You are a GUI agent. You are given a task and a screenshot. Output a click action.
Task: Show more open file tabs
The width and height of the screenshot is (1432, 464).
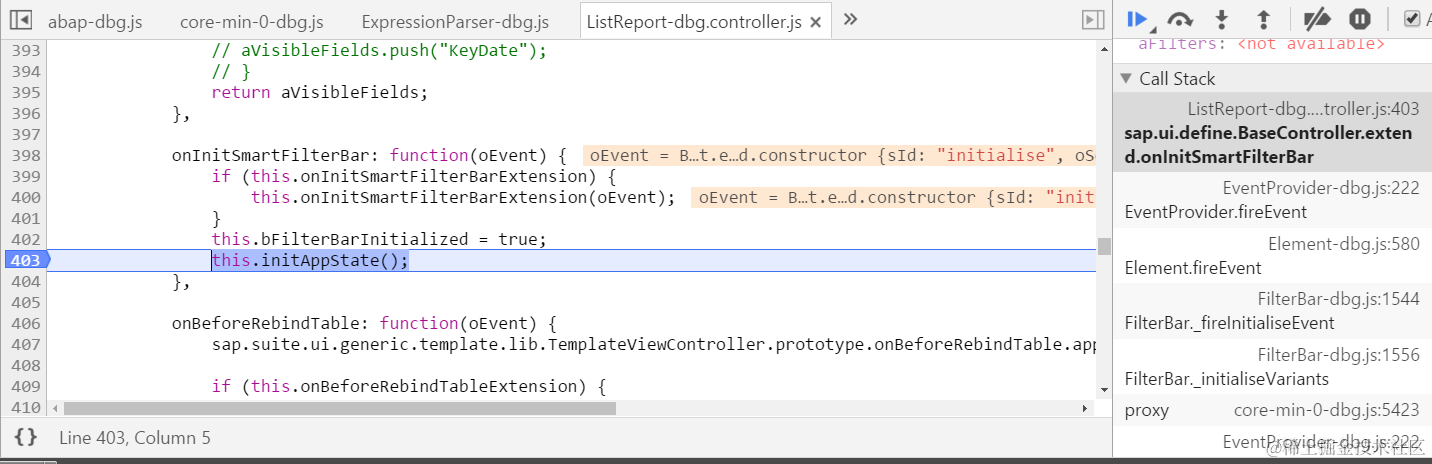coord(851,19)
